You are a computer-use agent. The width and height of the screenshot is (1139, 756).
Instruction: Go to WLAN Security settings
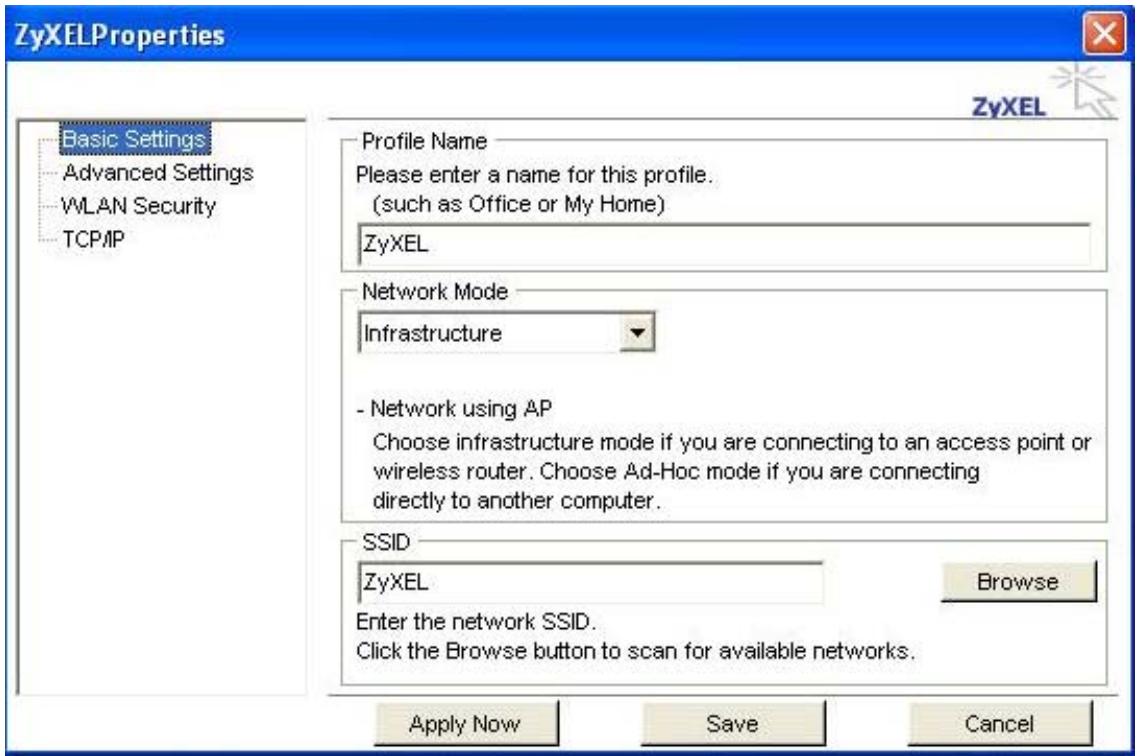coord(138,206)
